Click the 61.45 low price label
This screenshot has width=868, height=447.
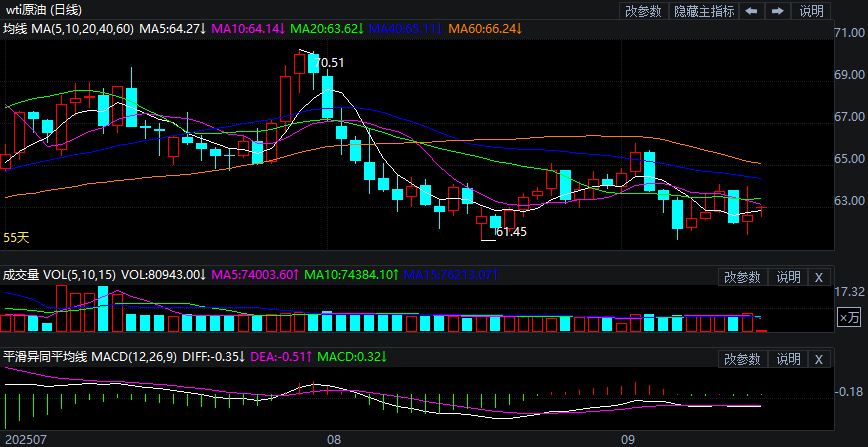(512, 232)
